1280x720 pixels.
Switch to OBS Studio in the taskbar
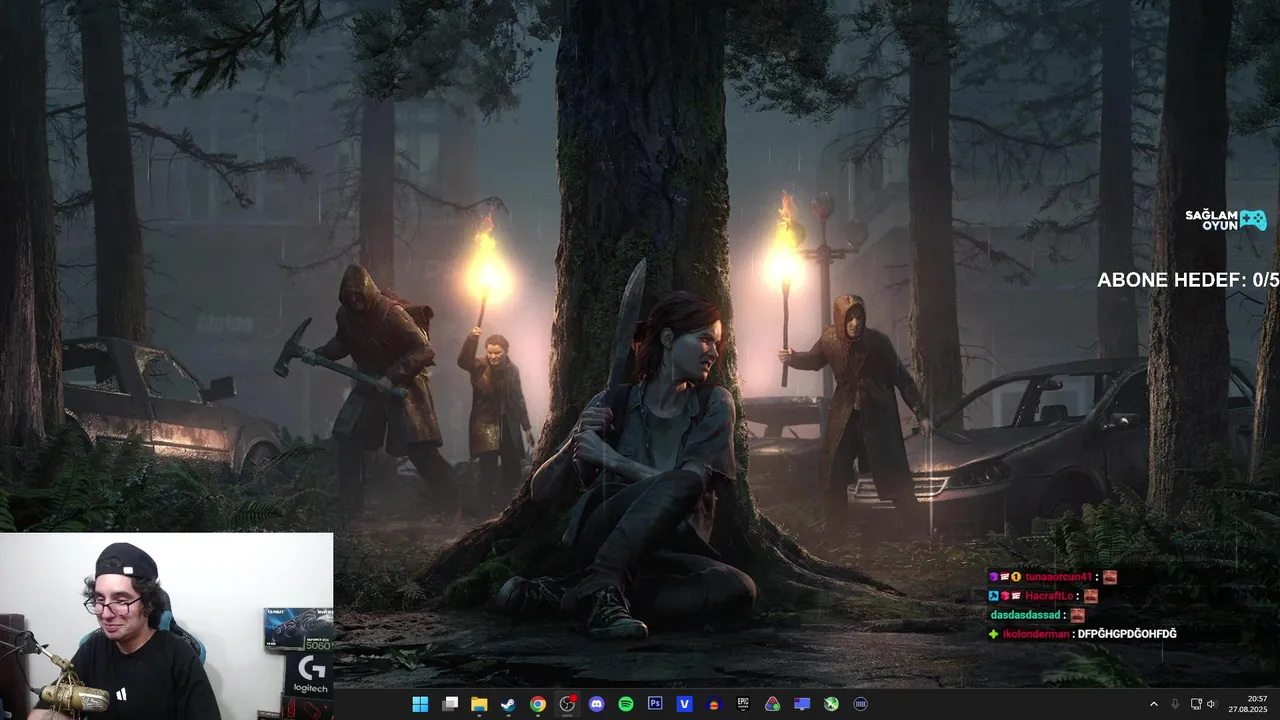(x=567, y=704)
